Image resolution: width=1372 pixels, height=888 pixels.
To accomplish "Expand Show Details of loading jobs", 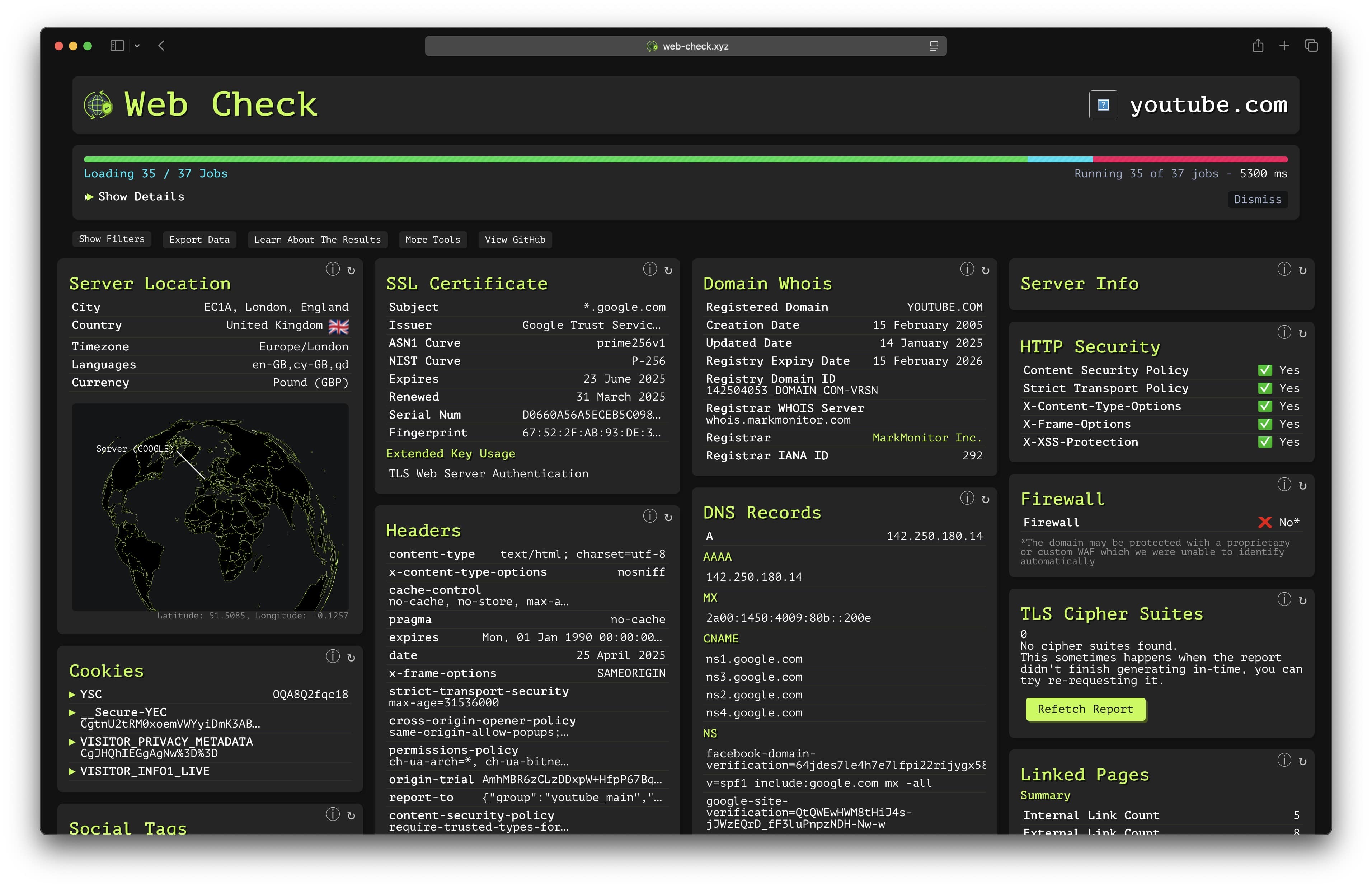I will pos(134,197).
